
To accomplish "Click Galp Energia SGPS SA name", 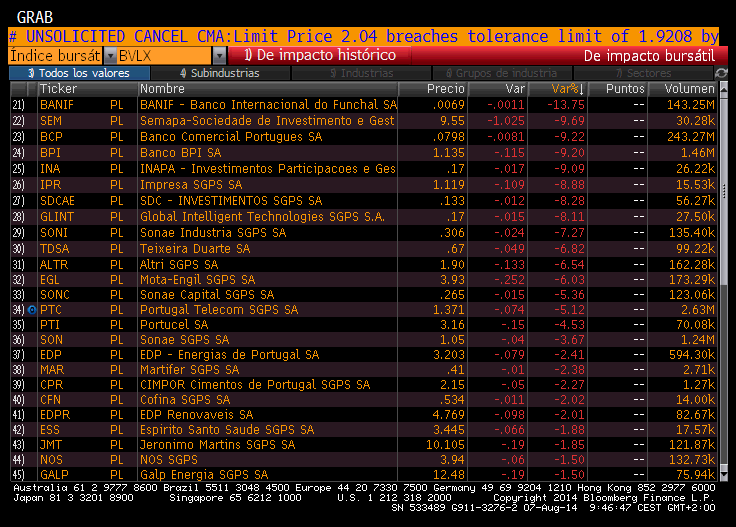I will [x=204, y=475].
